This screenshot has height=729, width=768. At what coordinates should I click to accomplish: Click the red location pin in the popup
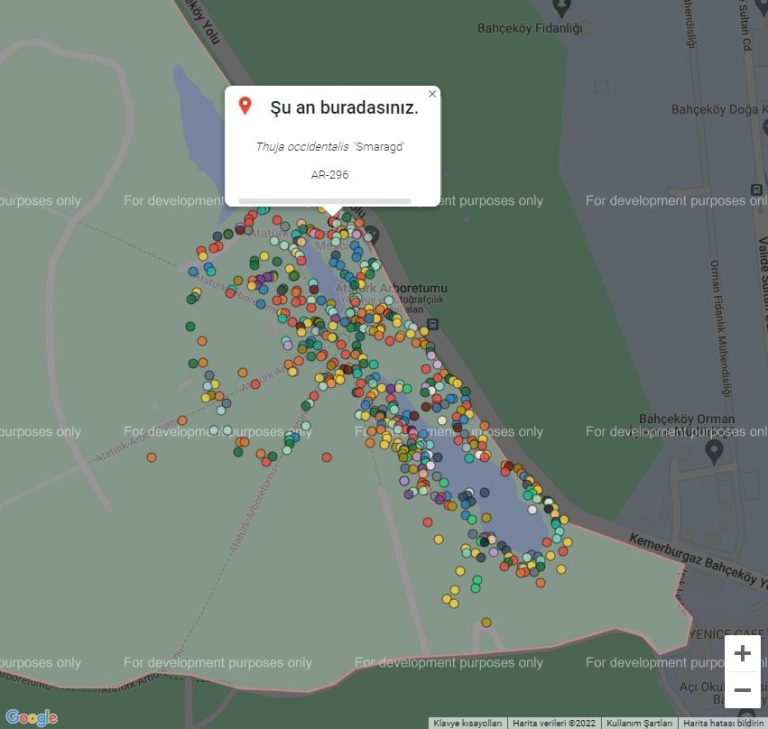[x=245, y=106]
